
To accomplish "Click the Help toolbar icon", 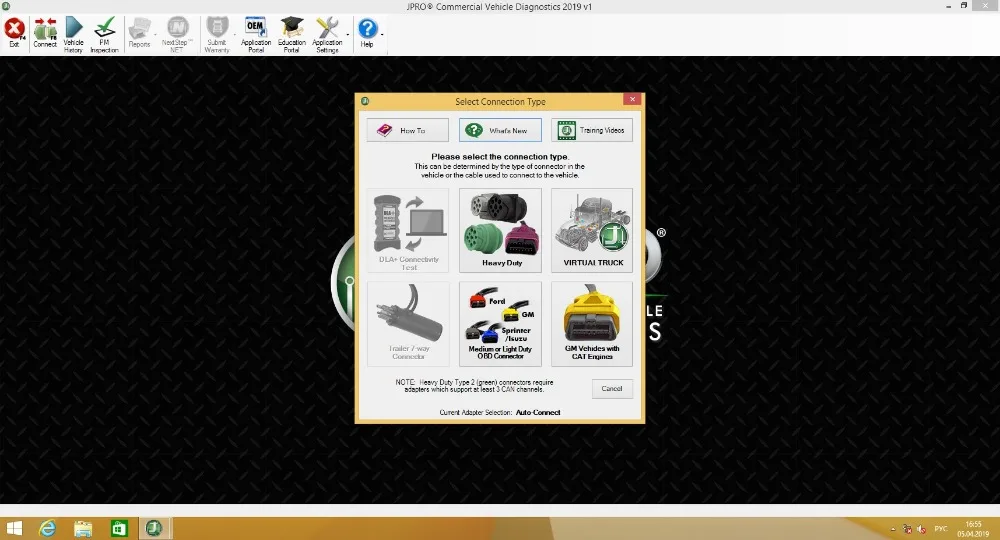I will click(x=367, y=33).
